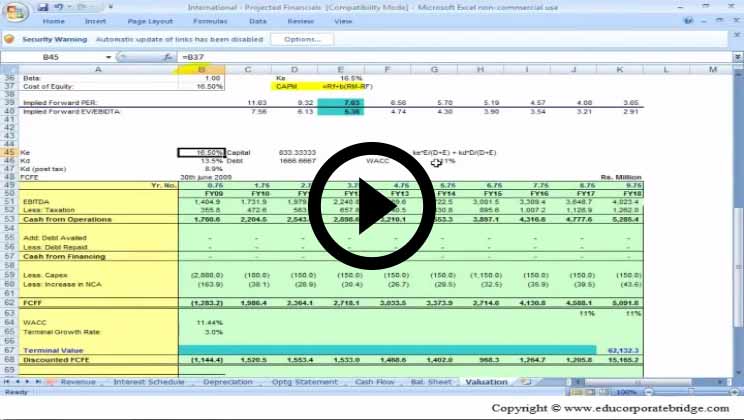Click the Implied Forward EV/EBIDTA label
The height and width of the screenshot is (420, 744).
coord(71,112)
